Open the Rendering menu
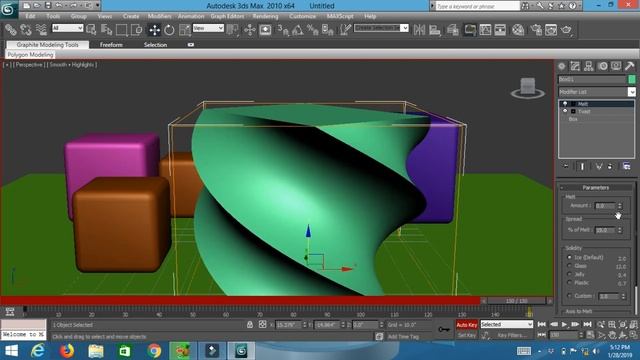Viewport: 640px width, 360px height. pos(265,16)
